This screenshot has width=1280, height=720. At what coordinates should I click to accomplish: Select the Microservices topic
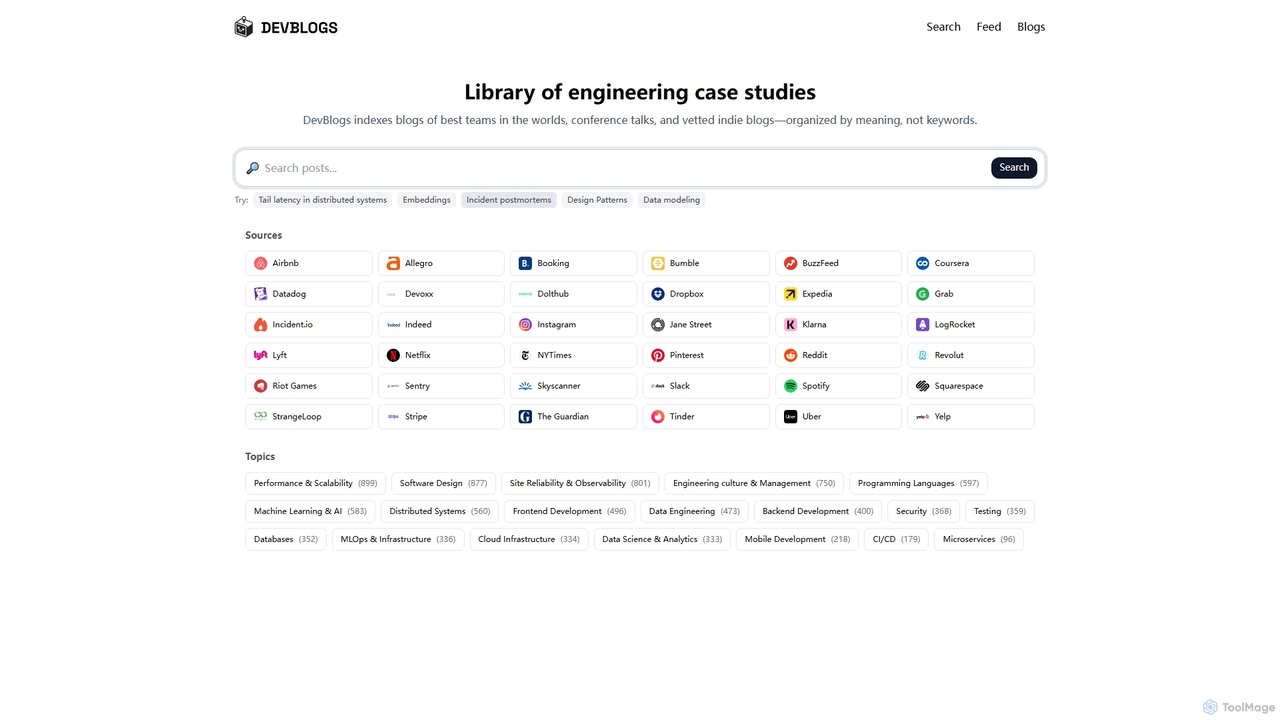pyautogui.click(x=979, y=539)
